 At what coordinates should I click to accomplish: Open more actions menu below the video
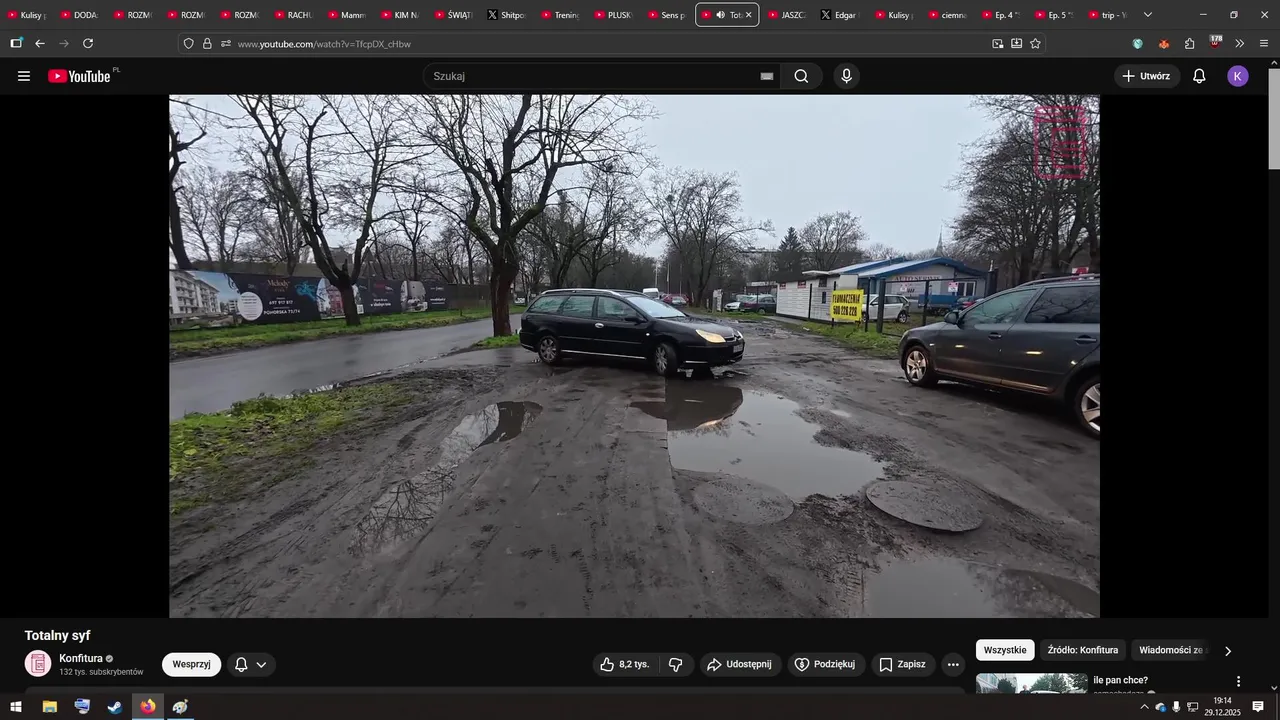[x=953, y=664]
